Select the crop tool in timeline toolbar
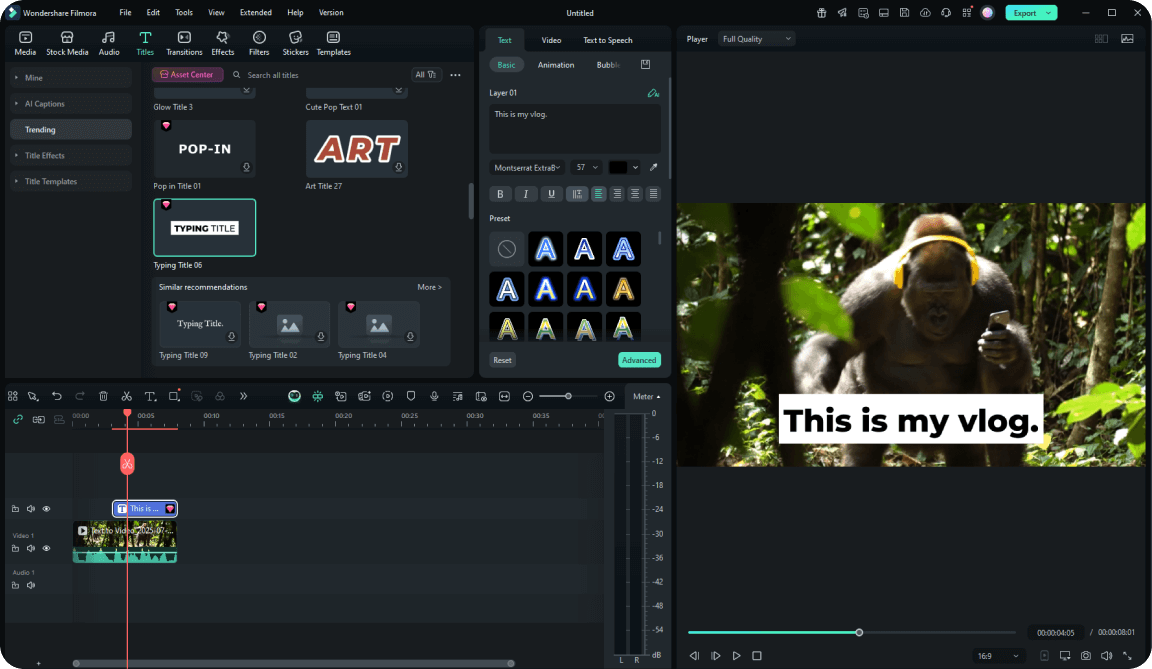Viewport: 1152px width, 669px height. pyautogui.click(x=174, y=397)
